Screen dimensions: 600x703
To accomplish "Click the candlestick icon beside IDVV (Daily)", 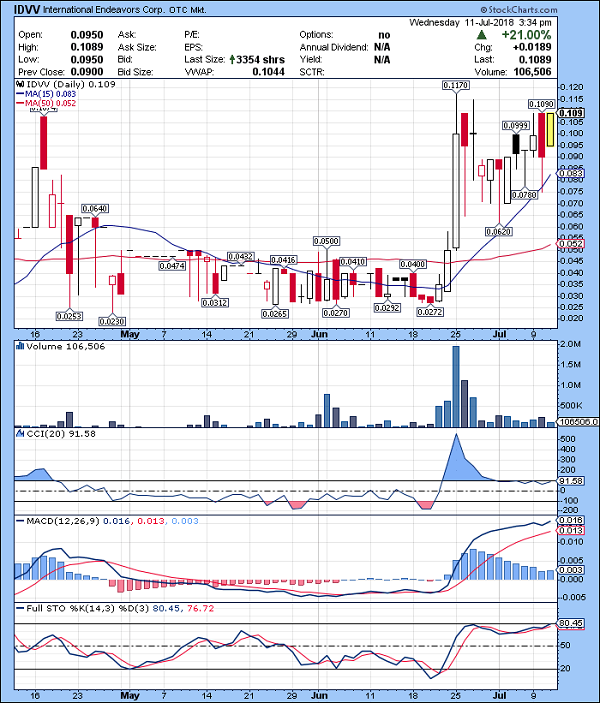I will pyautogui.click(x=20, y=84).
